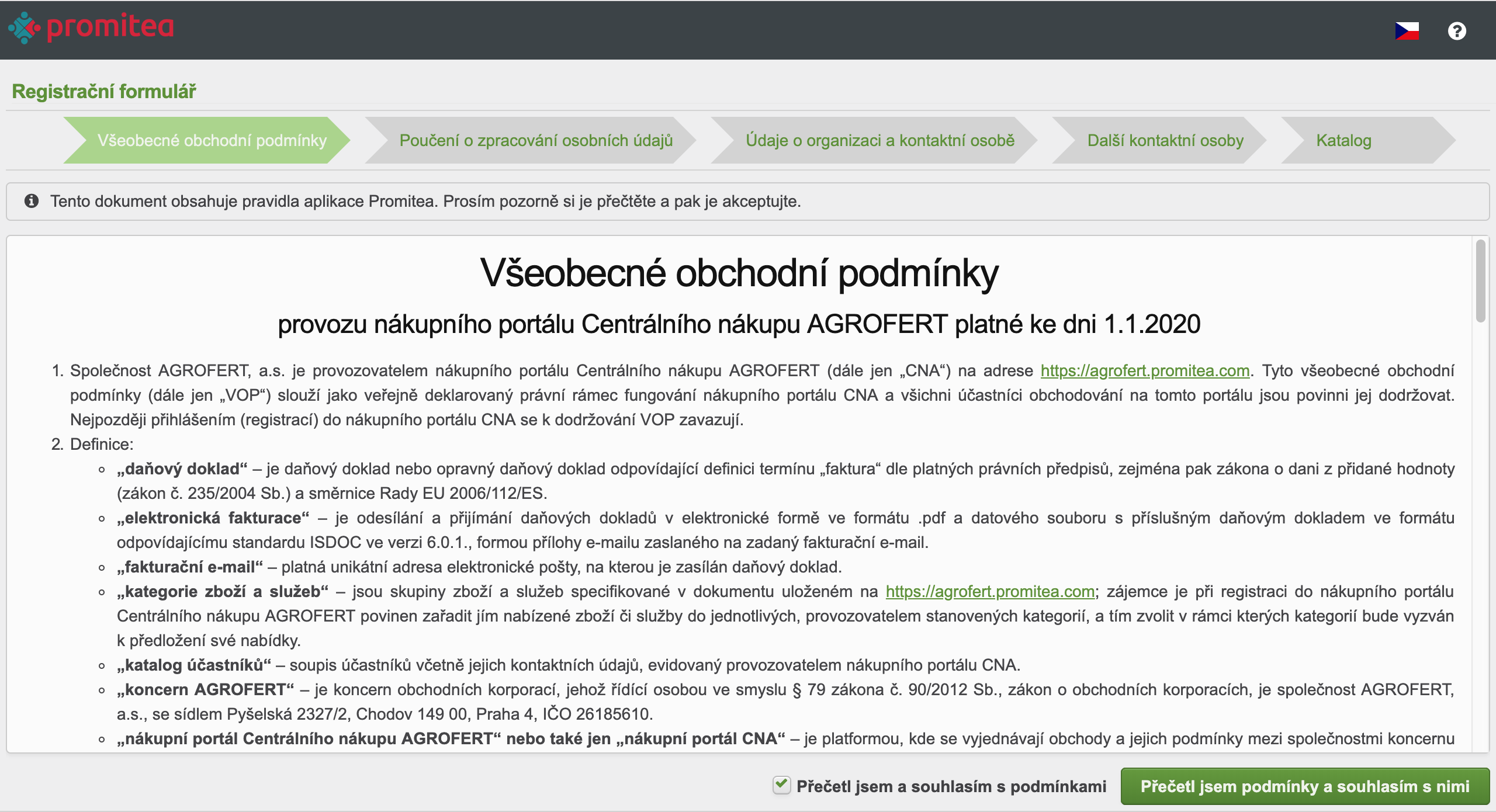Open the Katalog step
The image size is (1496, 812).
click(1367, 140)
